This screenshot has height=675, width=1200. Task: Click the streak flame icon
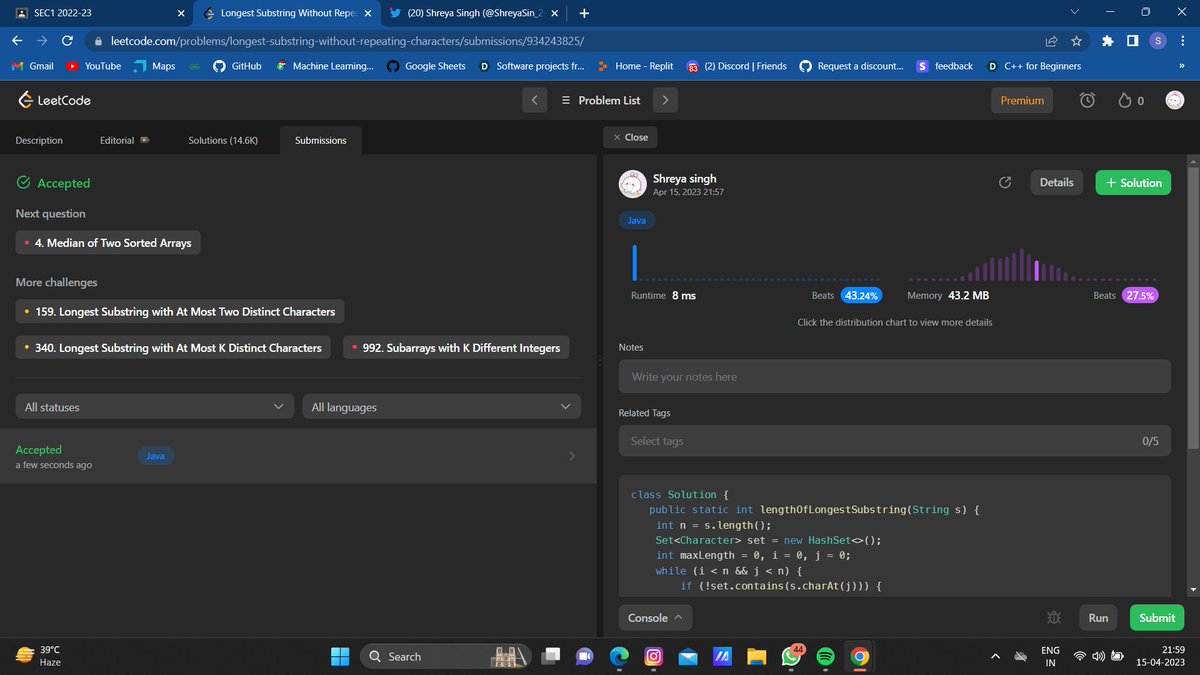tap(1124, 100)
